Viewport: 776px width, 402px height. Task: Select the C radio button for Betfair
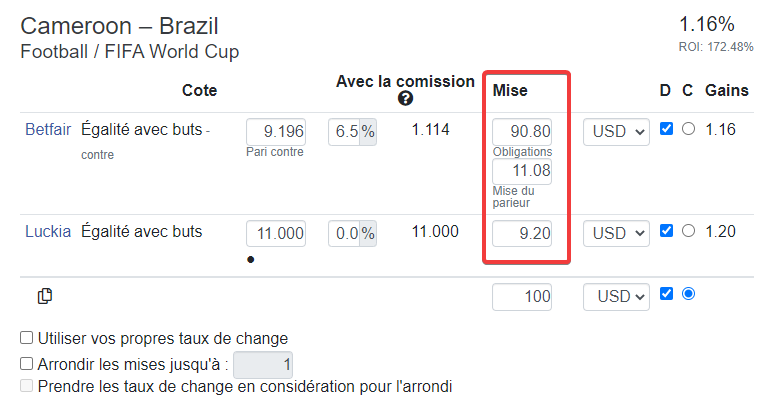click(x=688, y=129)
